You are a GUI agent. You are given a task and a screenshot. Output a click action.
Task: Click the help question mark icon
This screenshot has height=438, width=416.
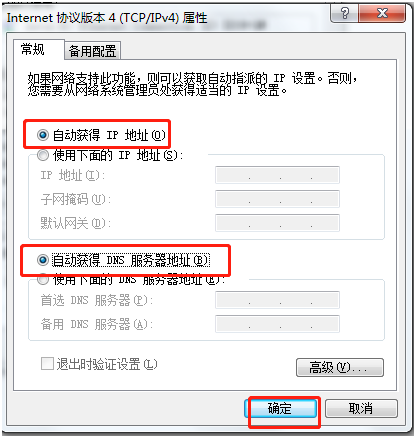click(344, 13)
